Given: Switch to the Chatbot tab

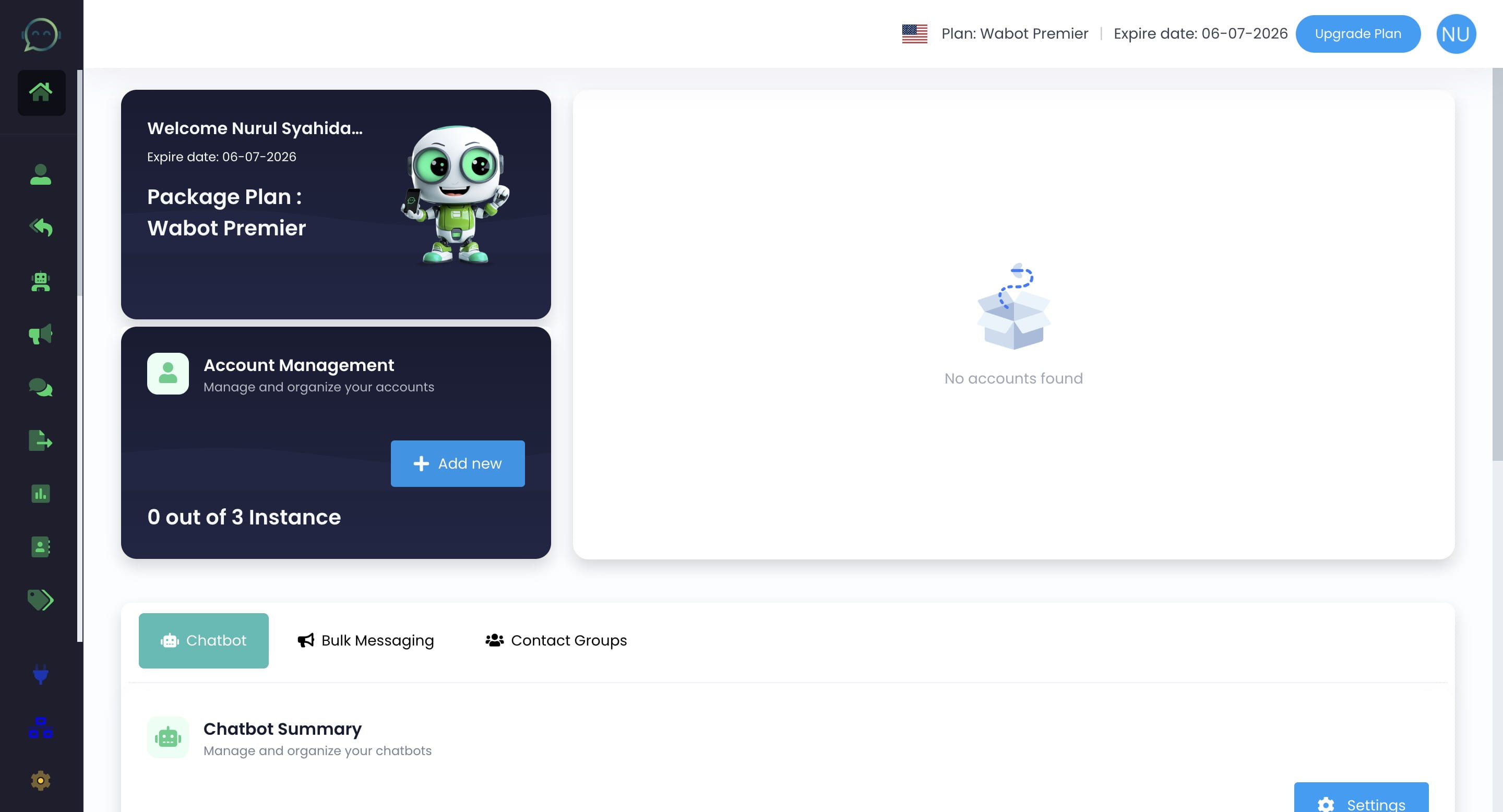Looking at the screenshot, I should point(204,640).
